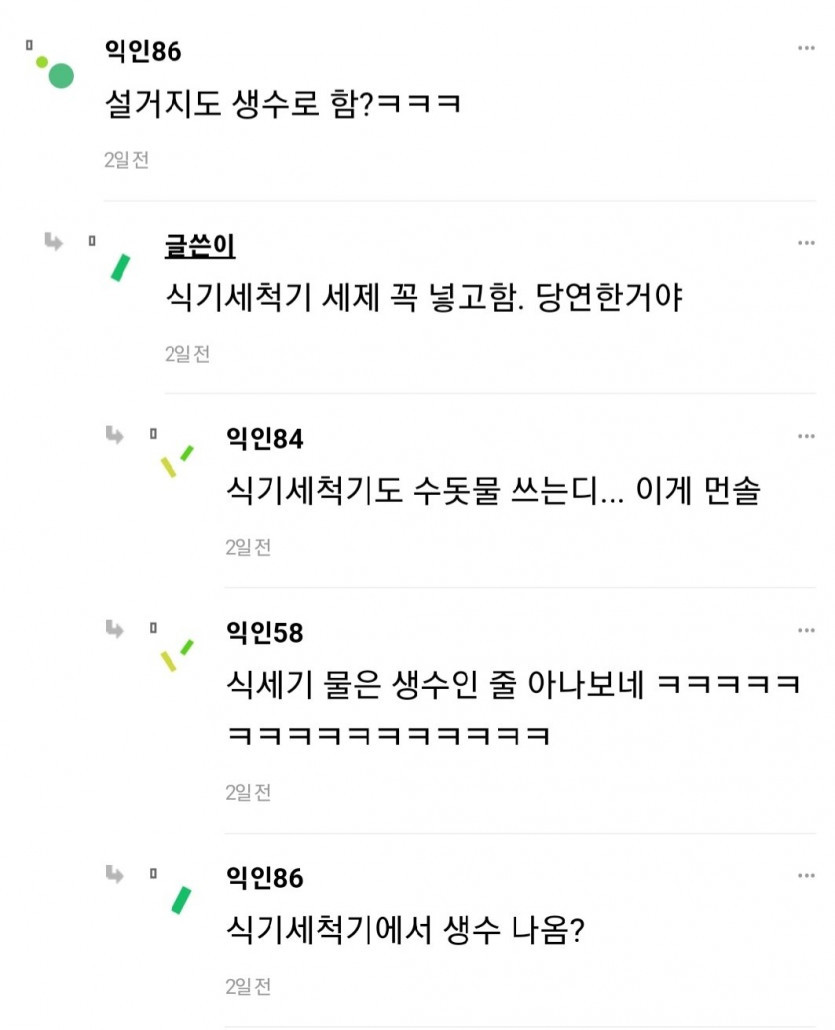
Task: Click the '2일 전' timestamp under the 글쓴이 reply
Action: pyautogui.click(x=187, y=354)
